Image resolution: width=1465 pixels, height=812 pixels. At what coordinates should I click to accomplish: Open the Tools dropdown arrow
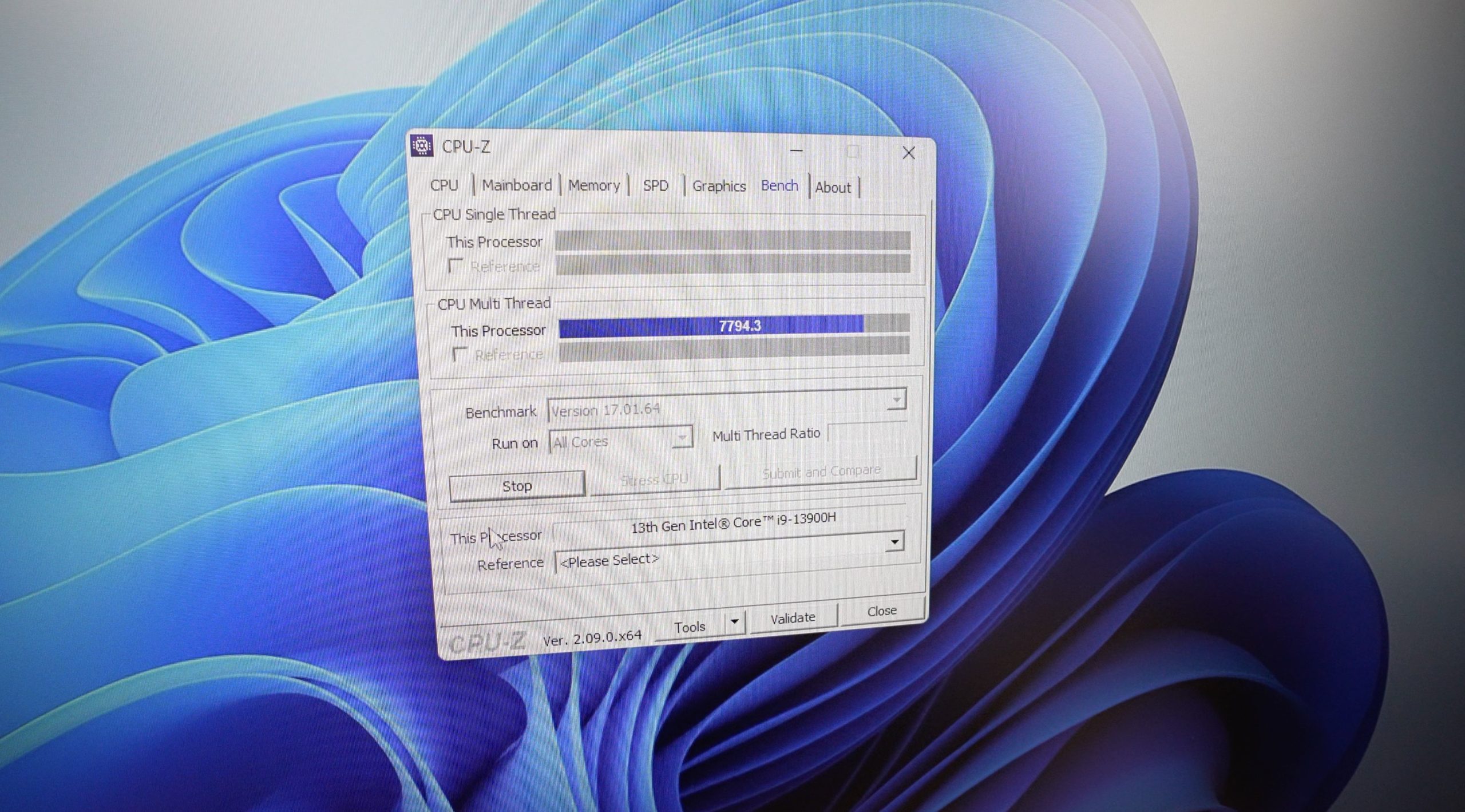[734, 621]
